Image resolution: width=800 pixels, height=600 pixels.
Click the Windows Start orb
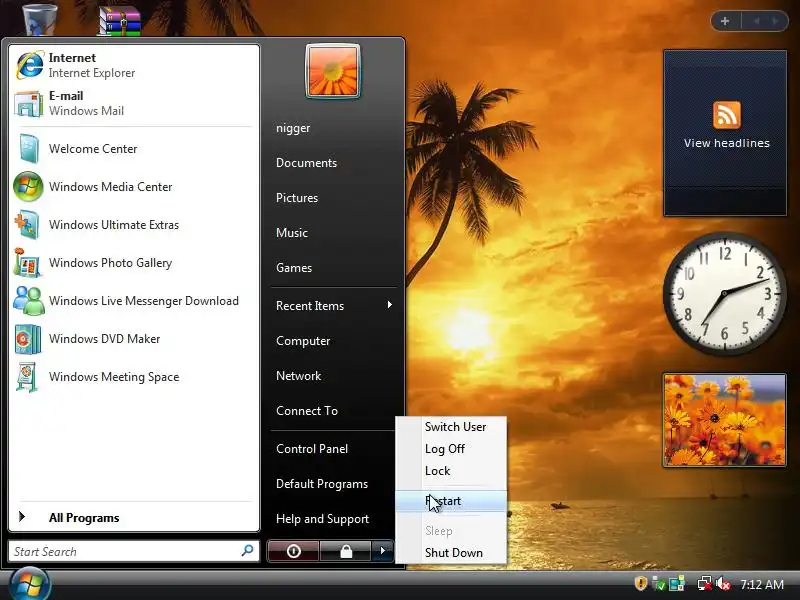pyautogui.click(x=30, y=585)
